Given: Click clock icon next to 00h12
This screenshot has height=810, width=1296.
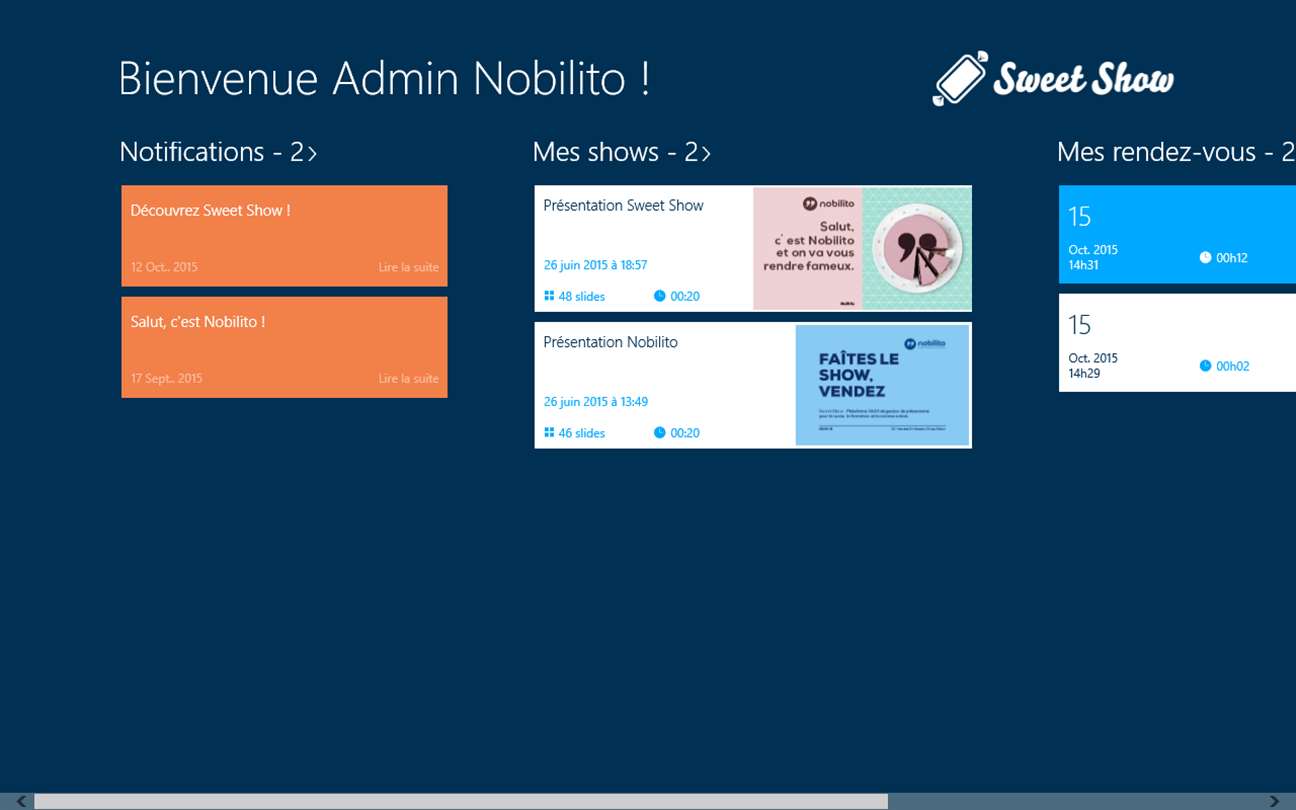Looking at the screenshot, I should click(1205, 258).
